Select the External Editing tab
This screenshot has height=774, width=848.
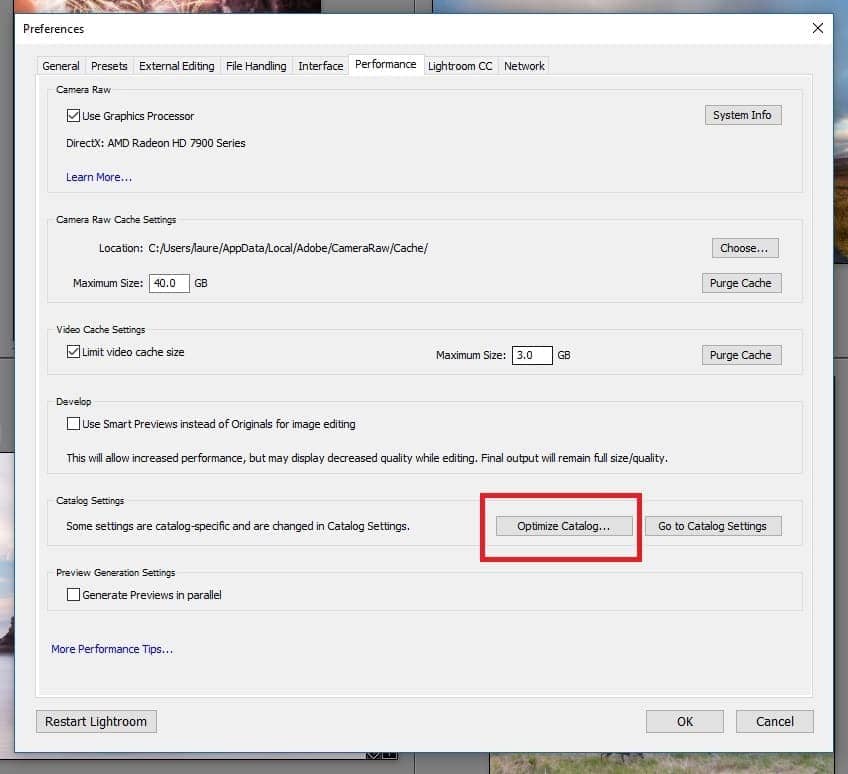176,66
